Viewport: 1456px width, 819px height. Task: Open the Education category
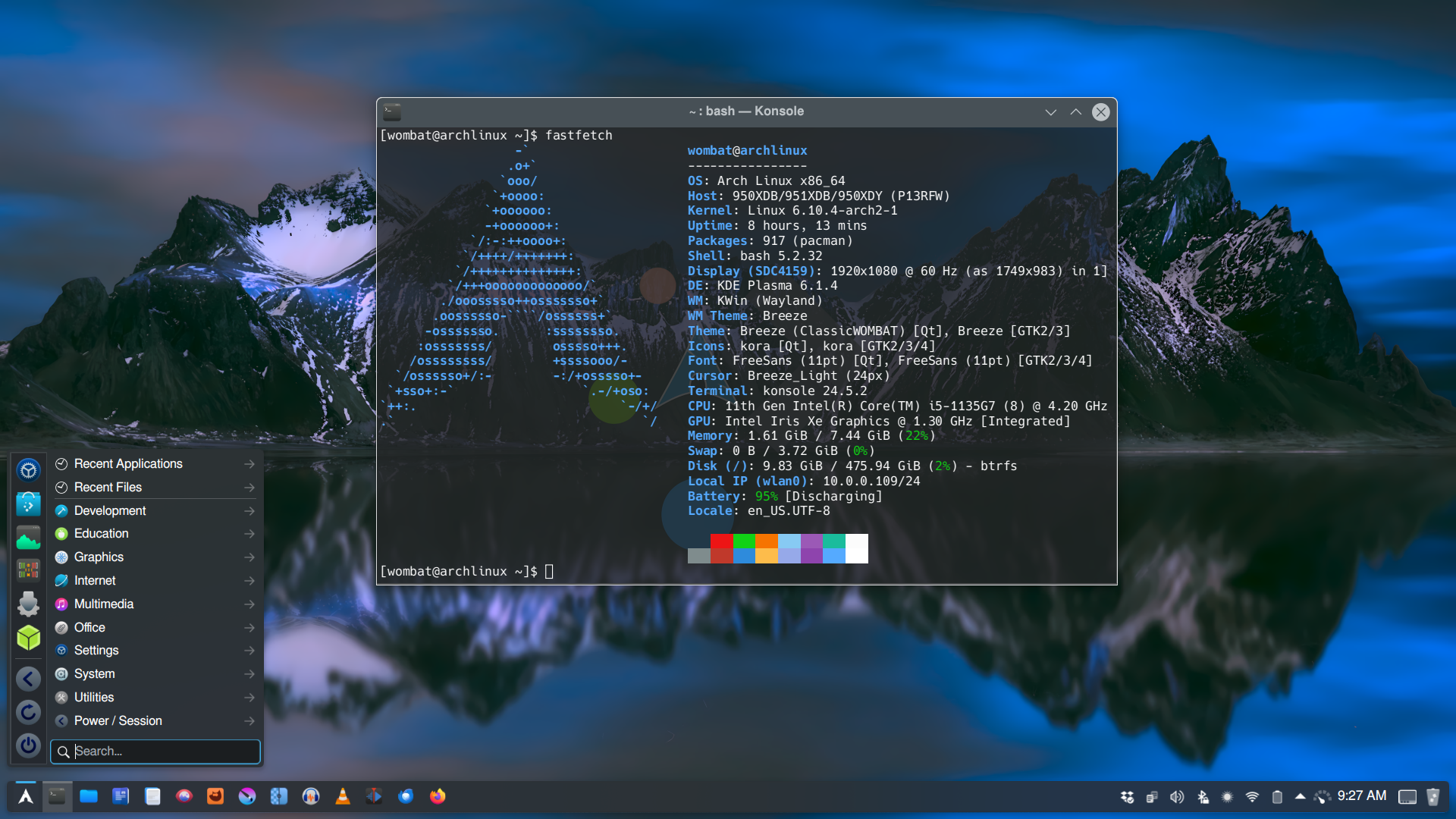click(x=155, y=534)
